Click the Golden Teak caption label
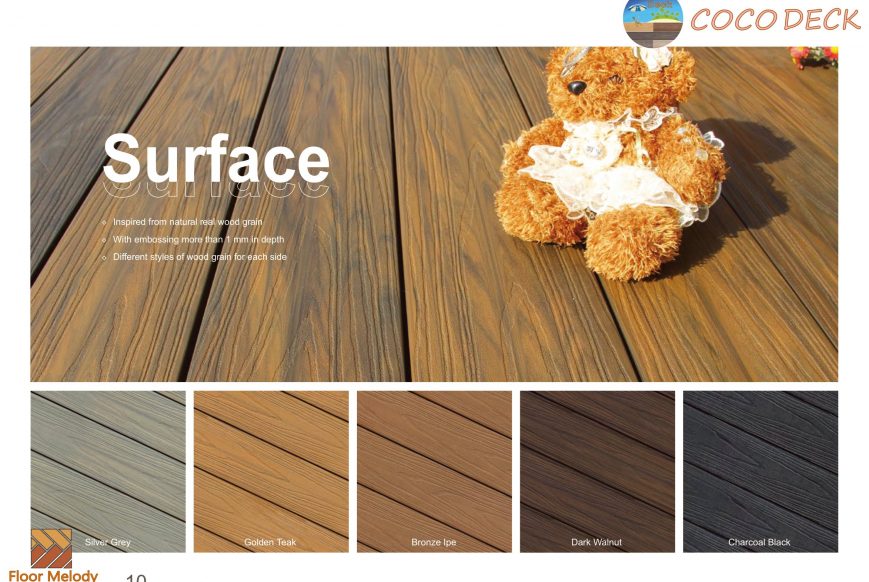The width and height of the screenshot is (869, 582). (270, 542)
